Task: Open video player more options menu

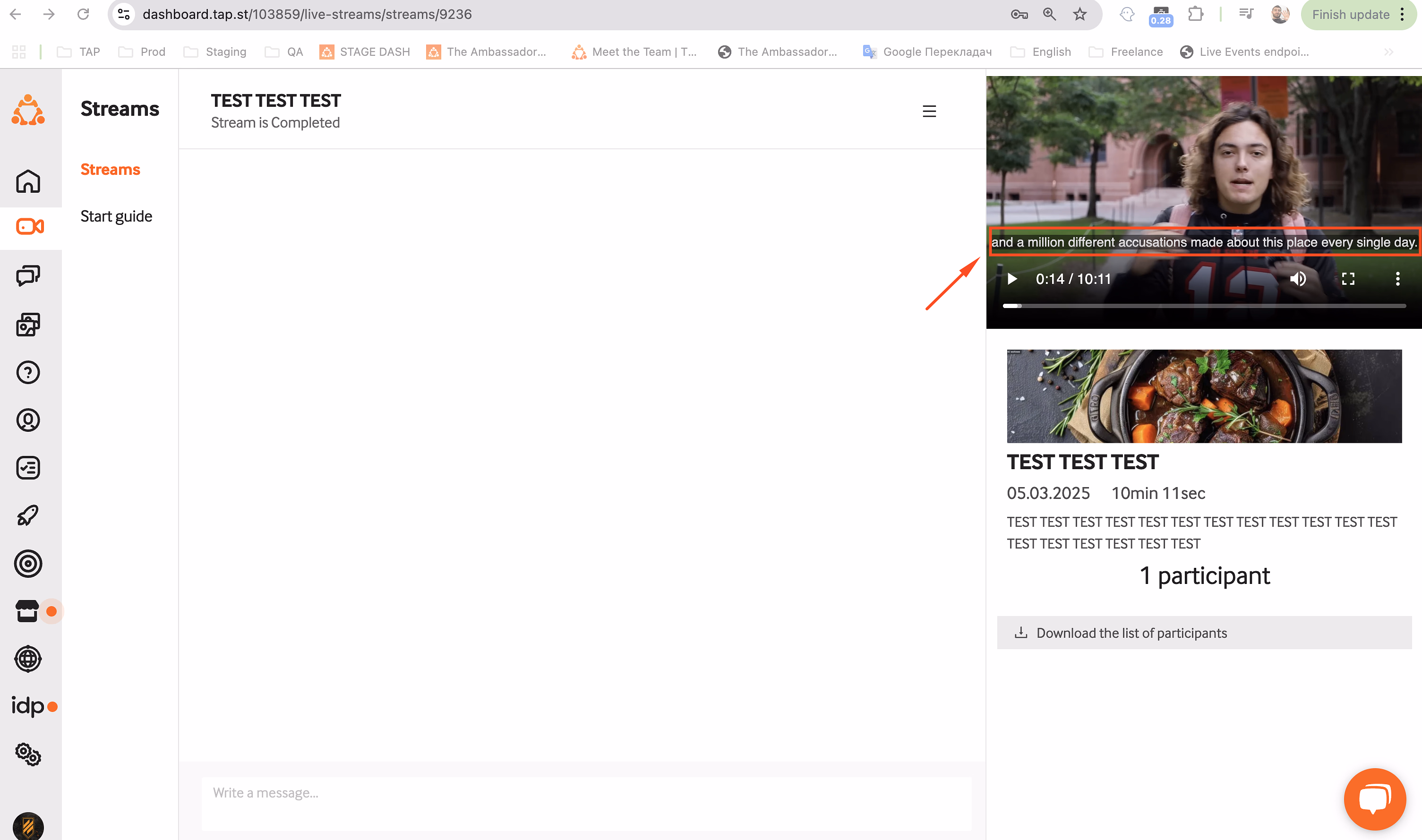Action: click(x=1397, y=279)
